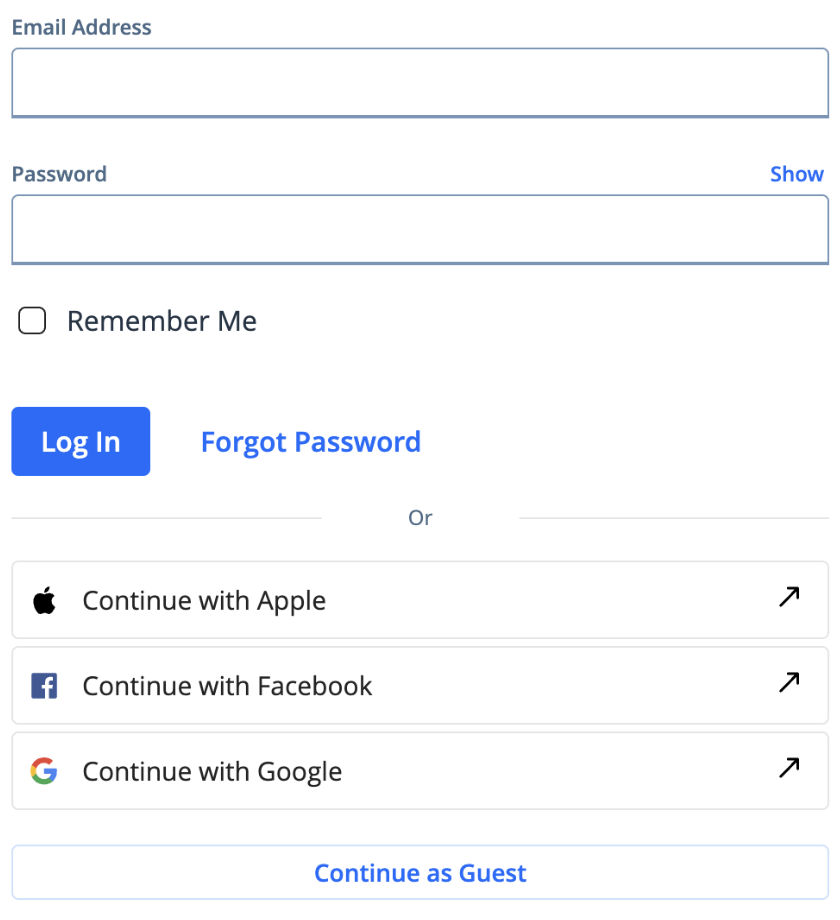The width and height of the screenshot is (840, 920).
Task: Click the arrow icon on the Apple row
Action: 789,598
